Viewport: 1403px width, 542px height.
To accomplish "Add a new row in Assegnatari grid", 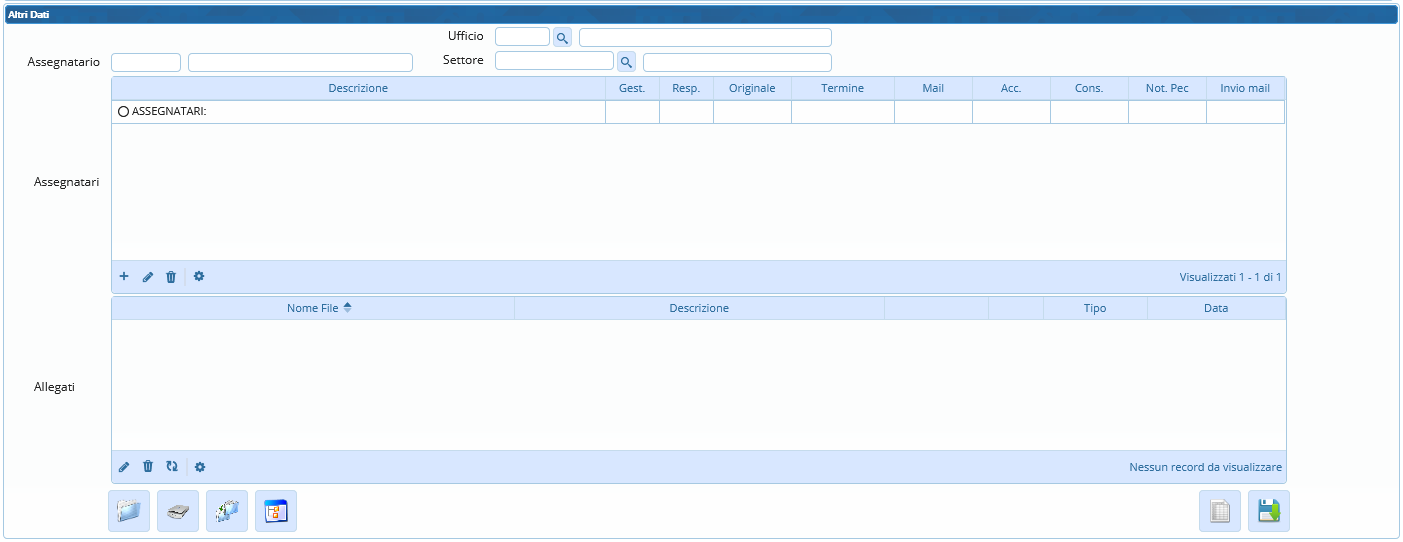I will [124, 277].
